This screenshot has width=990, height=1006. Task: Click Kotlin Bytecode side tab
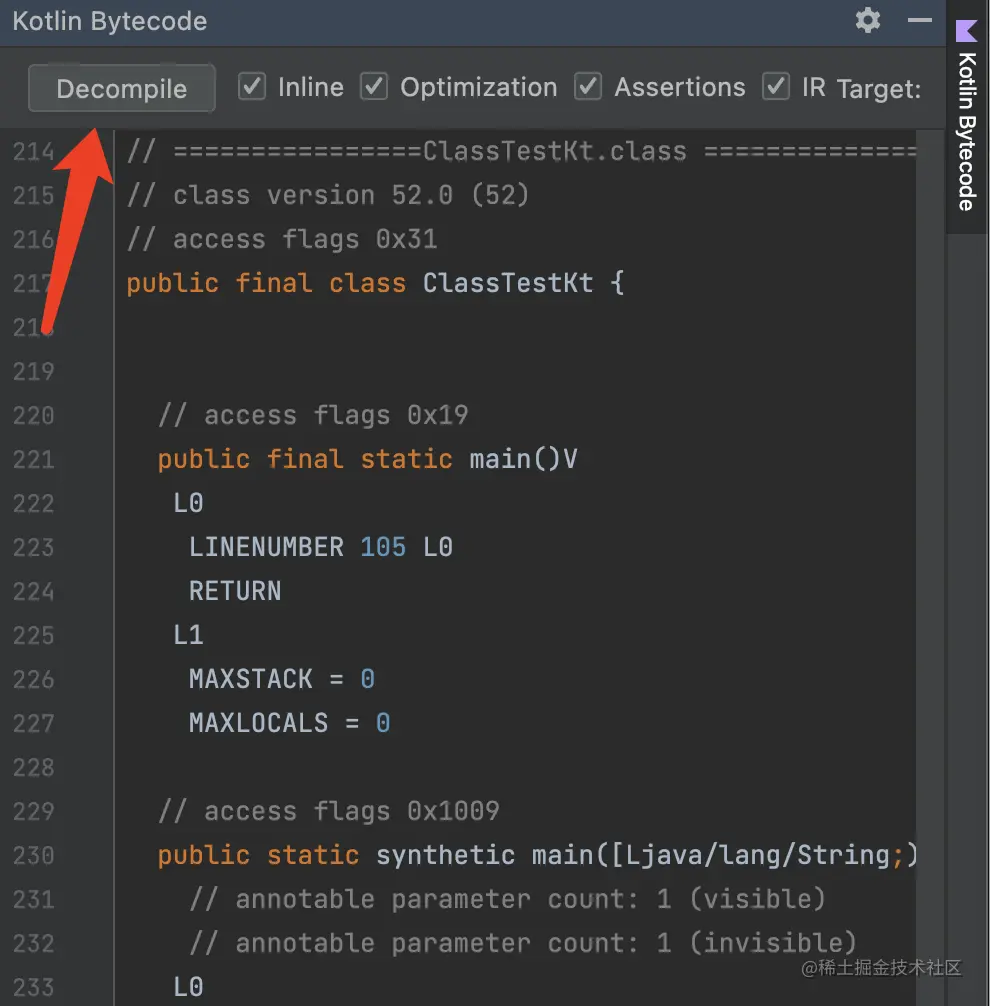(x=967, y=119)
